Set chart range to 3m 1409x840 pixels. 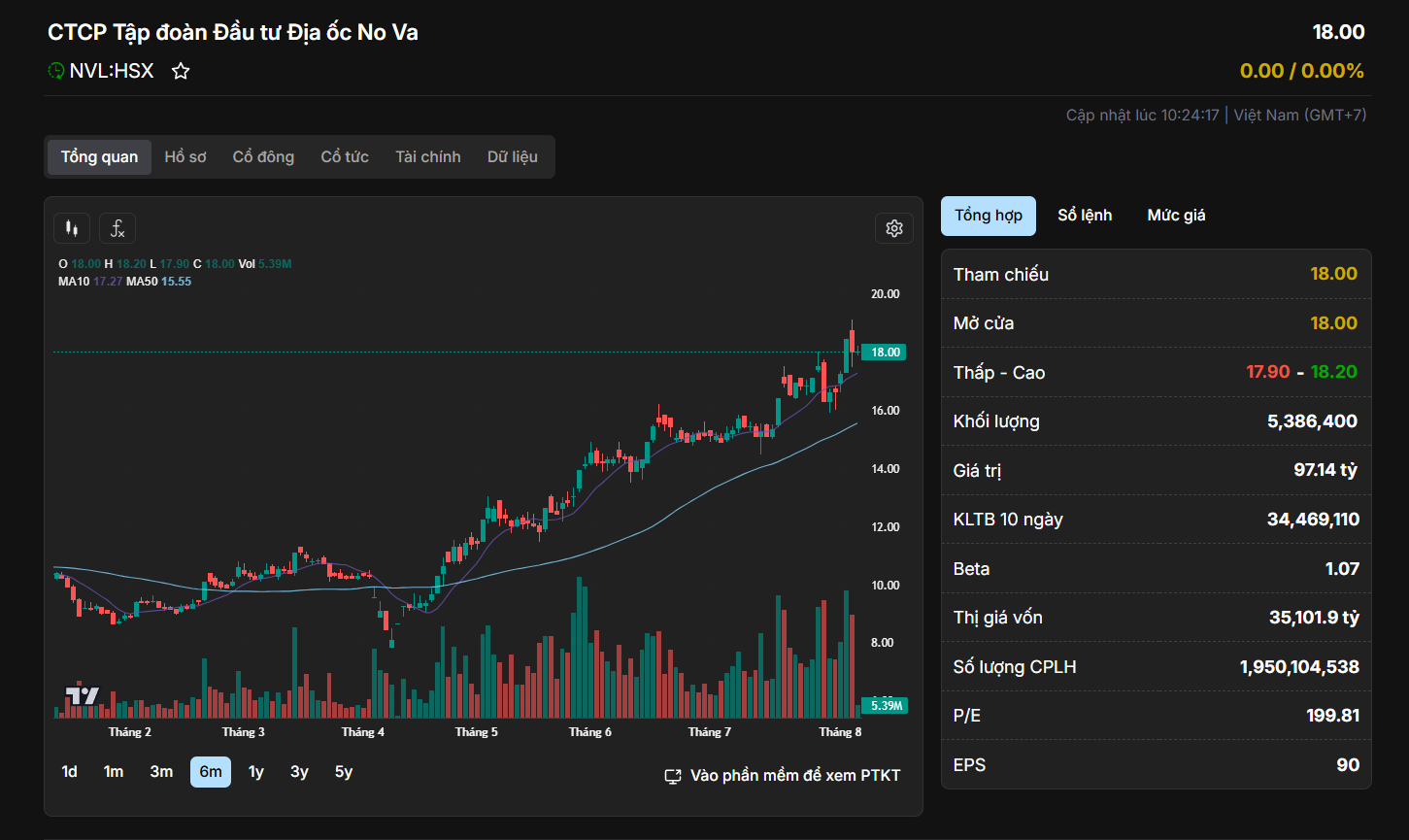161,772
